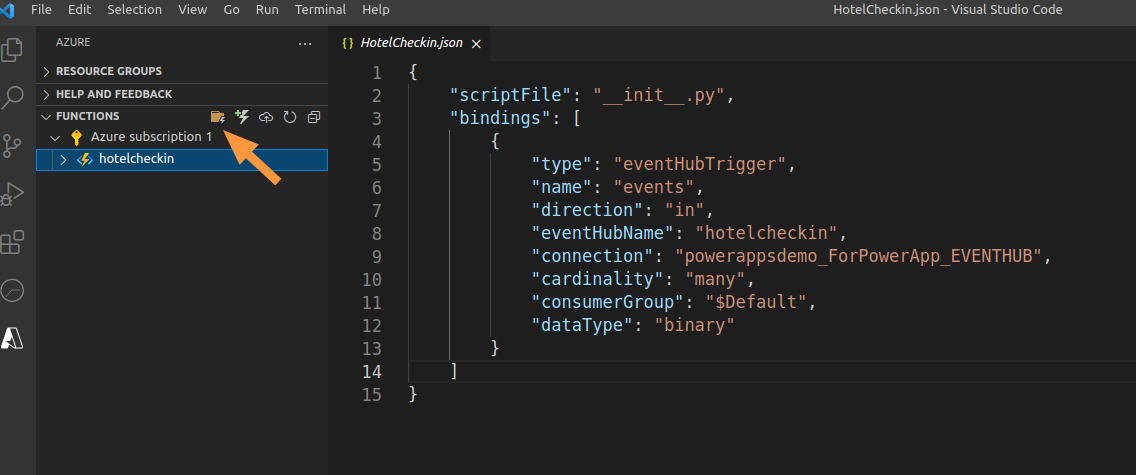Select Azure subscription 1 tree item
Viewport: 1136px width, 475px height.
[151, 137]
